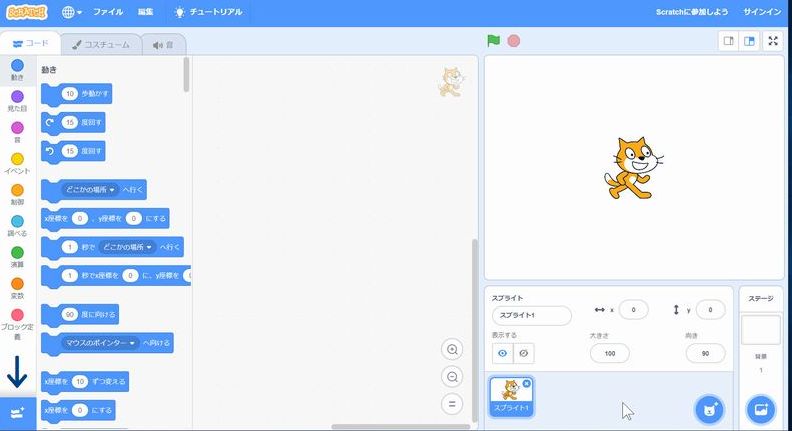Viewport: 792px width, 431px height.
Task: Zoom in on the code workspace
Action: (x=452, y=349)
